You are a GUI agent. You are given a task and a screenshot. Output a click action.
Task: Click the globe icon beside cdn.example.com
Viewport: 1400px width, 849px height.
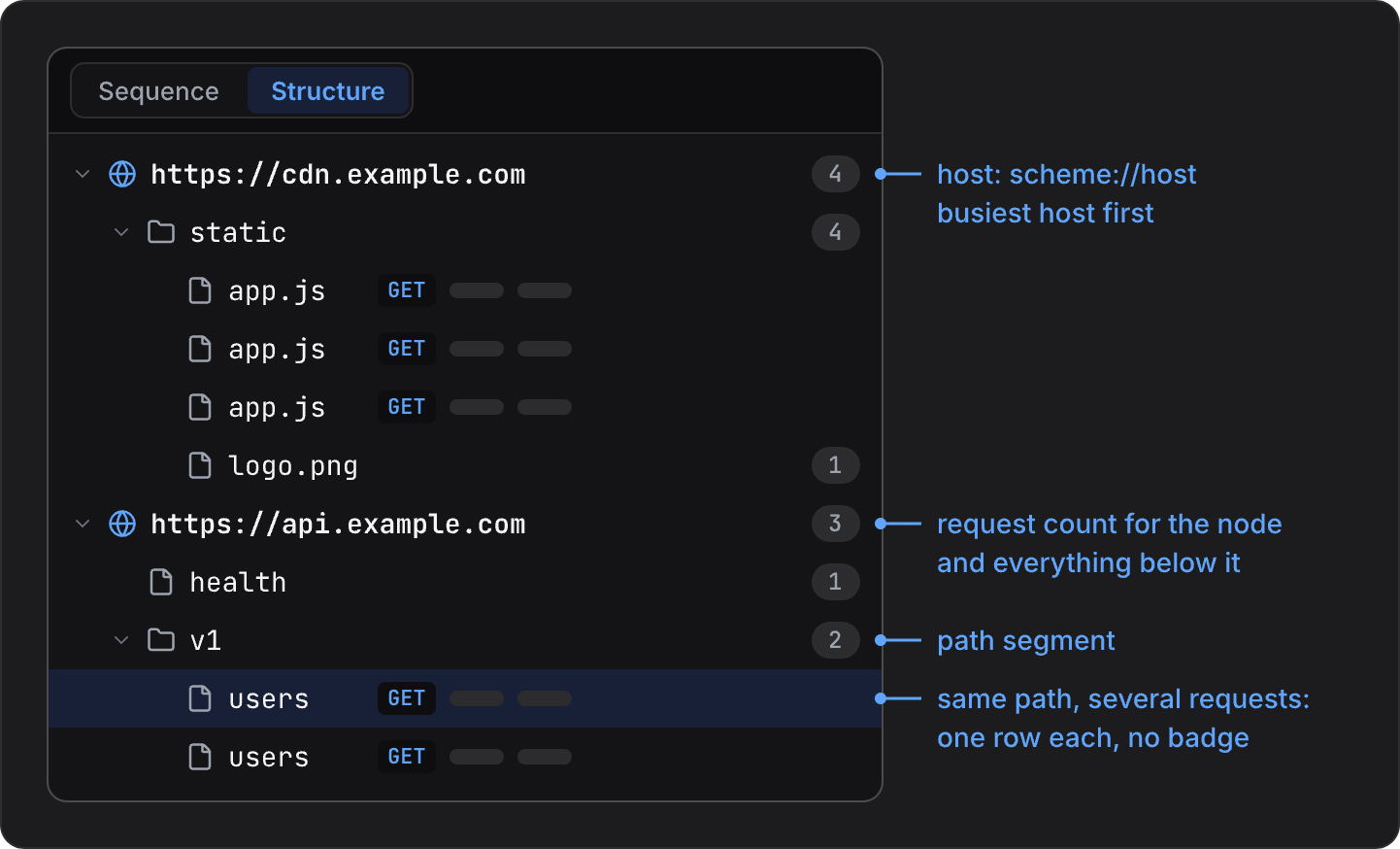coord(122,174)
